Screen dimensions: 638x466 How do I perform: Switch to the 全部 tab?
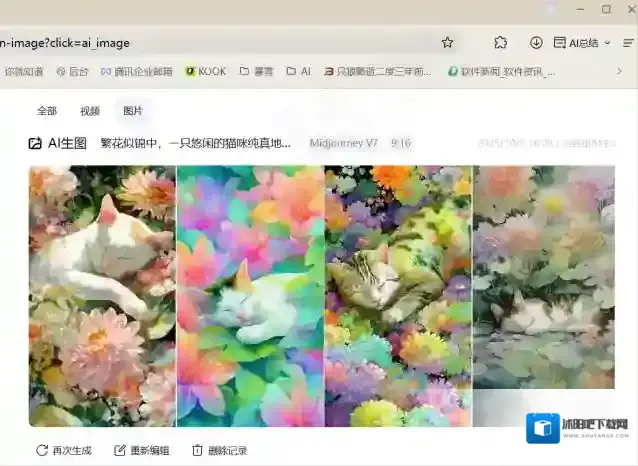pos(47,111)
